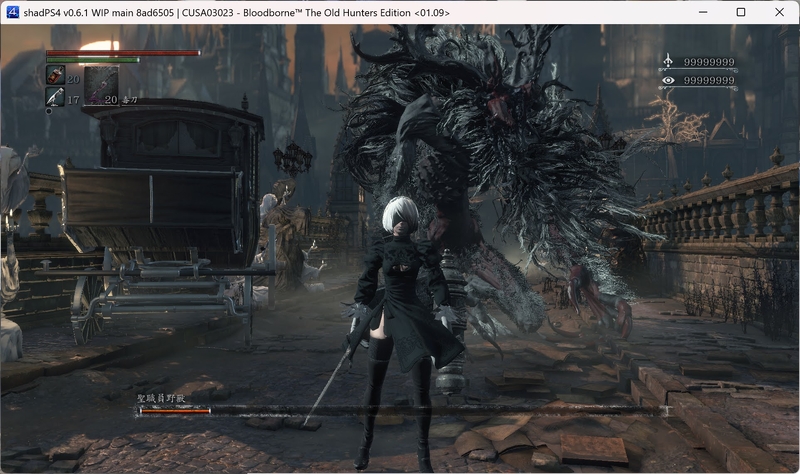Click the quick item quantity 20

[111, 100]
